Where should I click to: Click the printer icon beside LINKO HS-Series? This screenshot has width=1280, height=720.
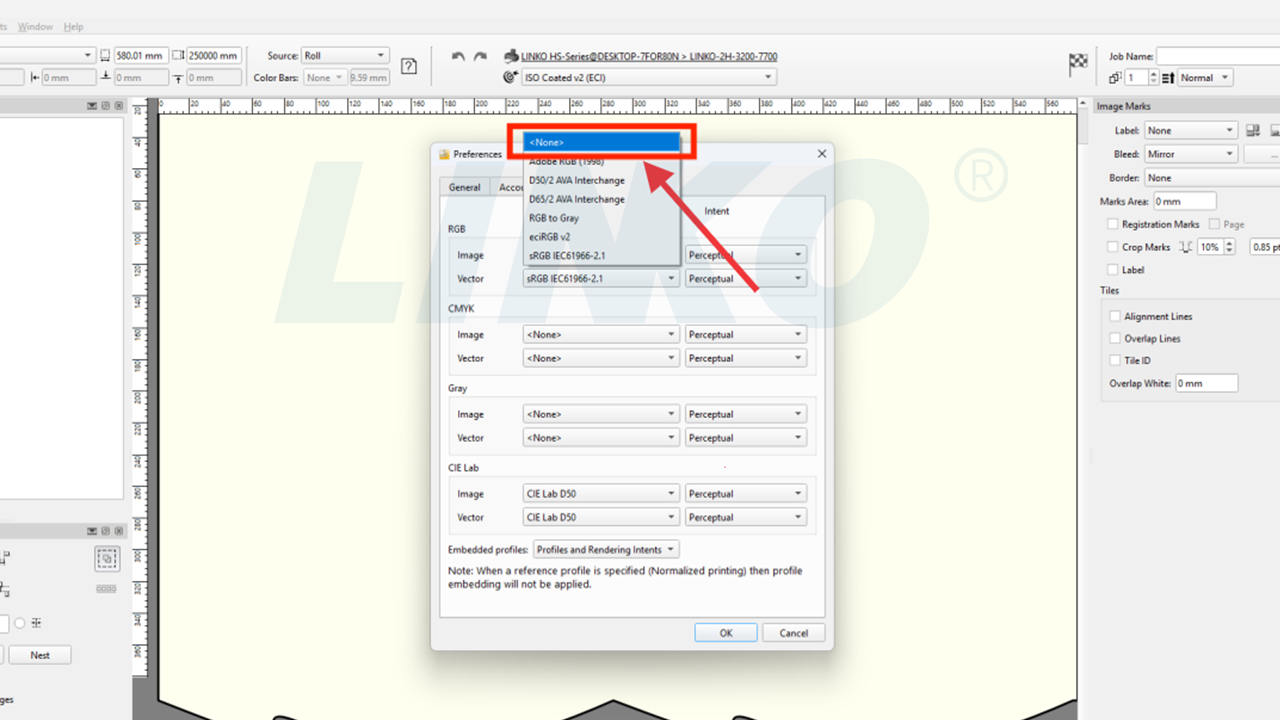click(511, 57)
